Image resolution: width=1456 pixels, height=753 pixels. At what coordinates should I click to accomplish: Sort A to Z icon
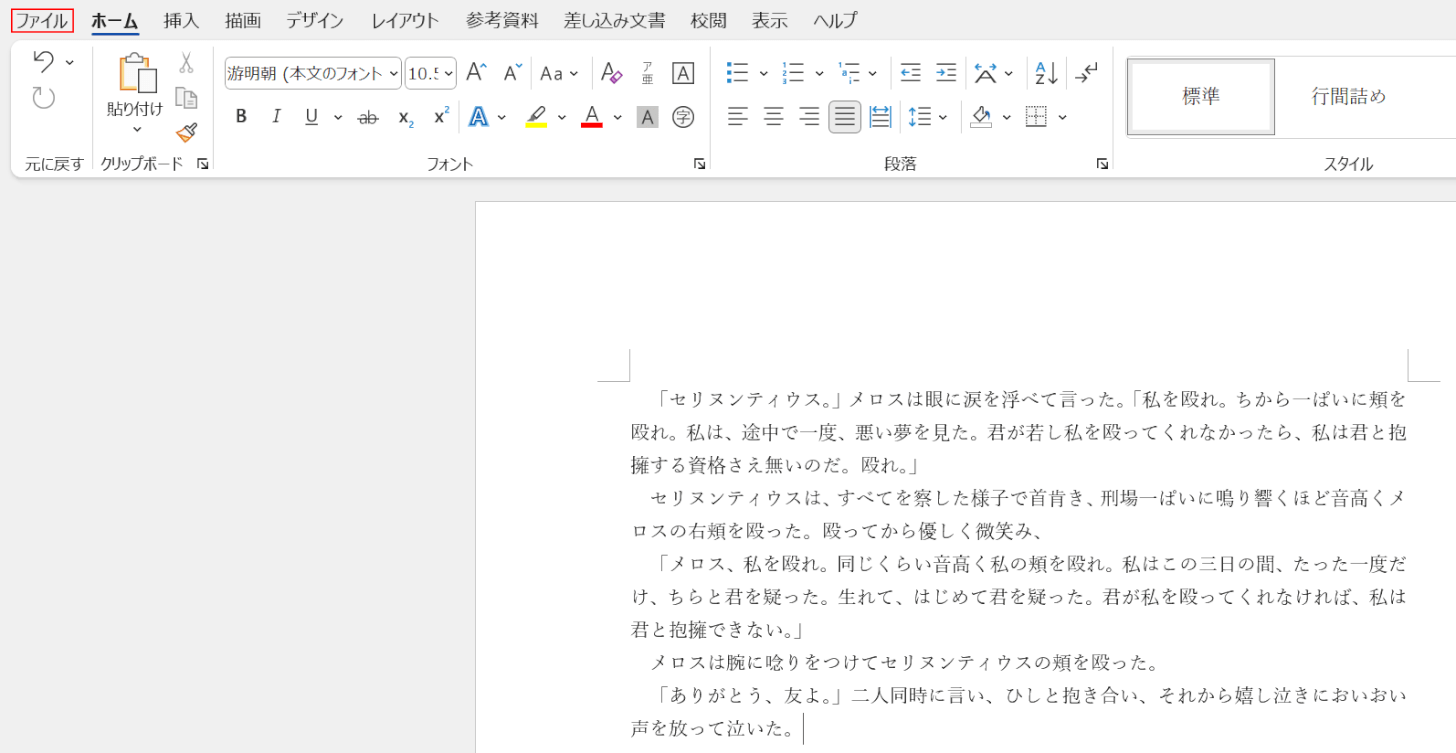1046,73
